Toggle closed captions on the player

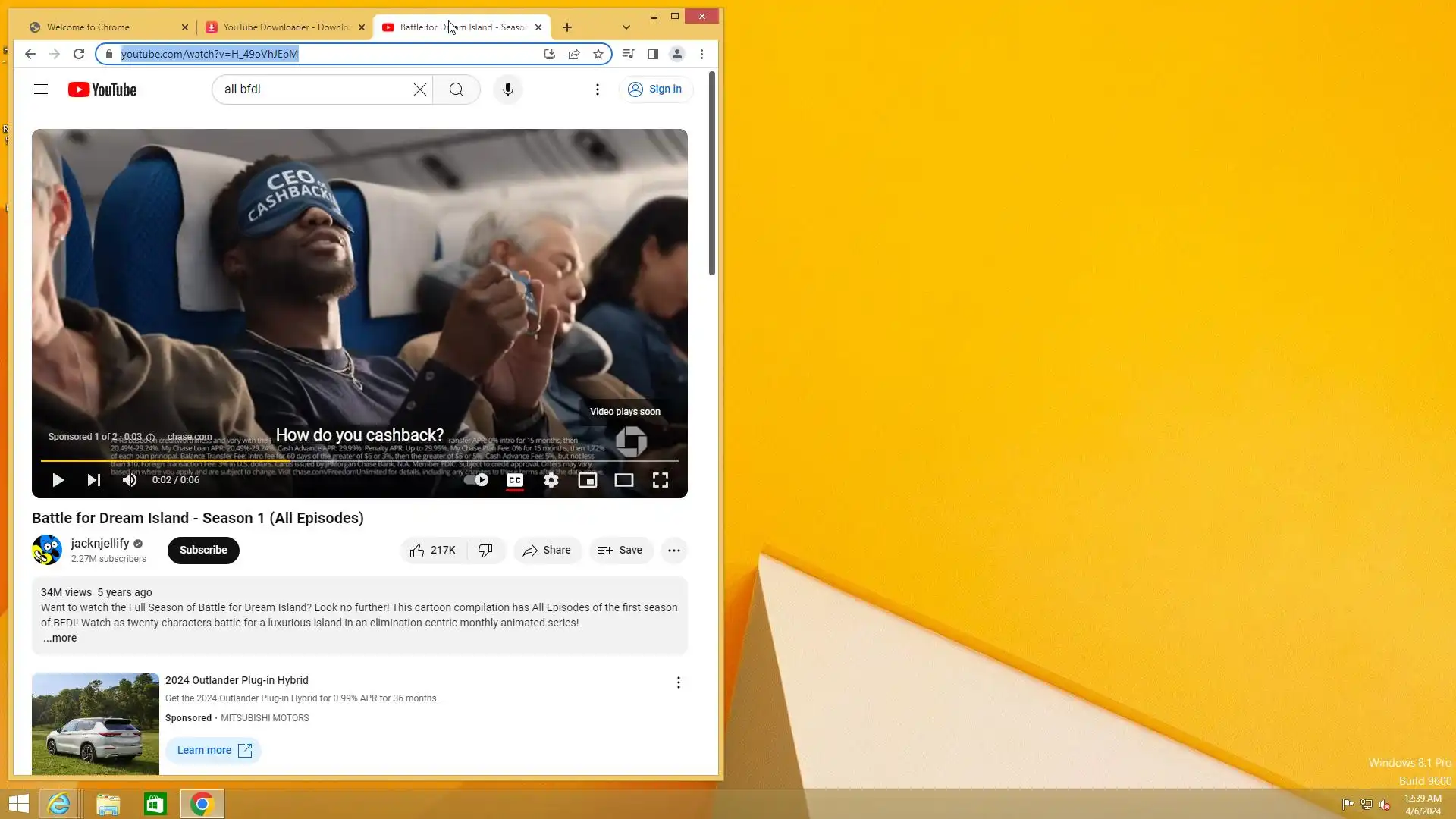[515, 480]
